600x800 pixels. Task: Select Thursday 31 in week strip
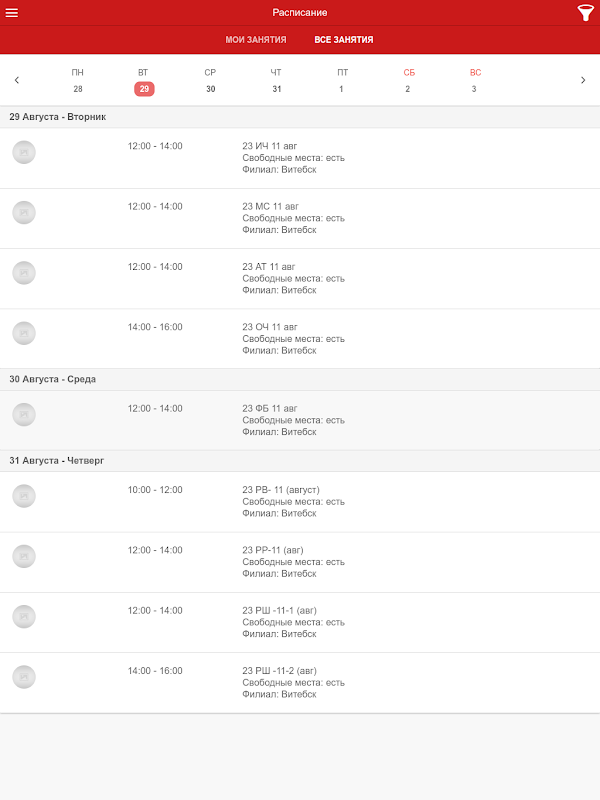click(276, 81)
